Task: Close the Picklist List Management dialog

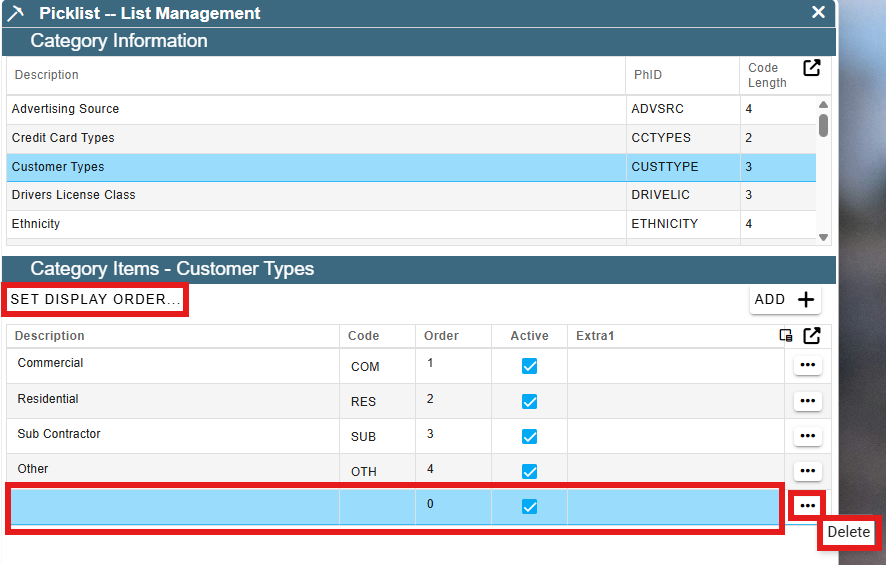Action: click(818, 12)
